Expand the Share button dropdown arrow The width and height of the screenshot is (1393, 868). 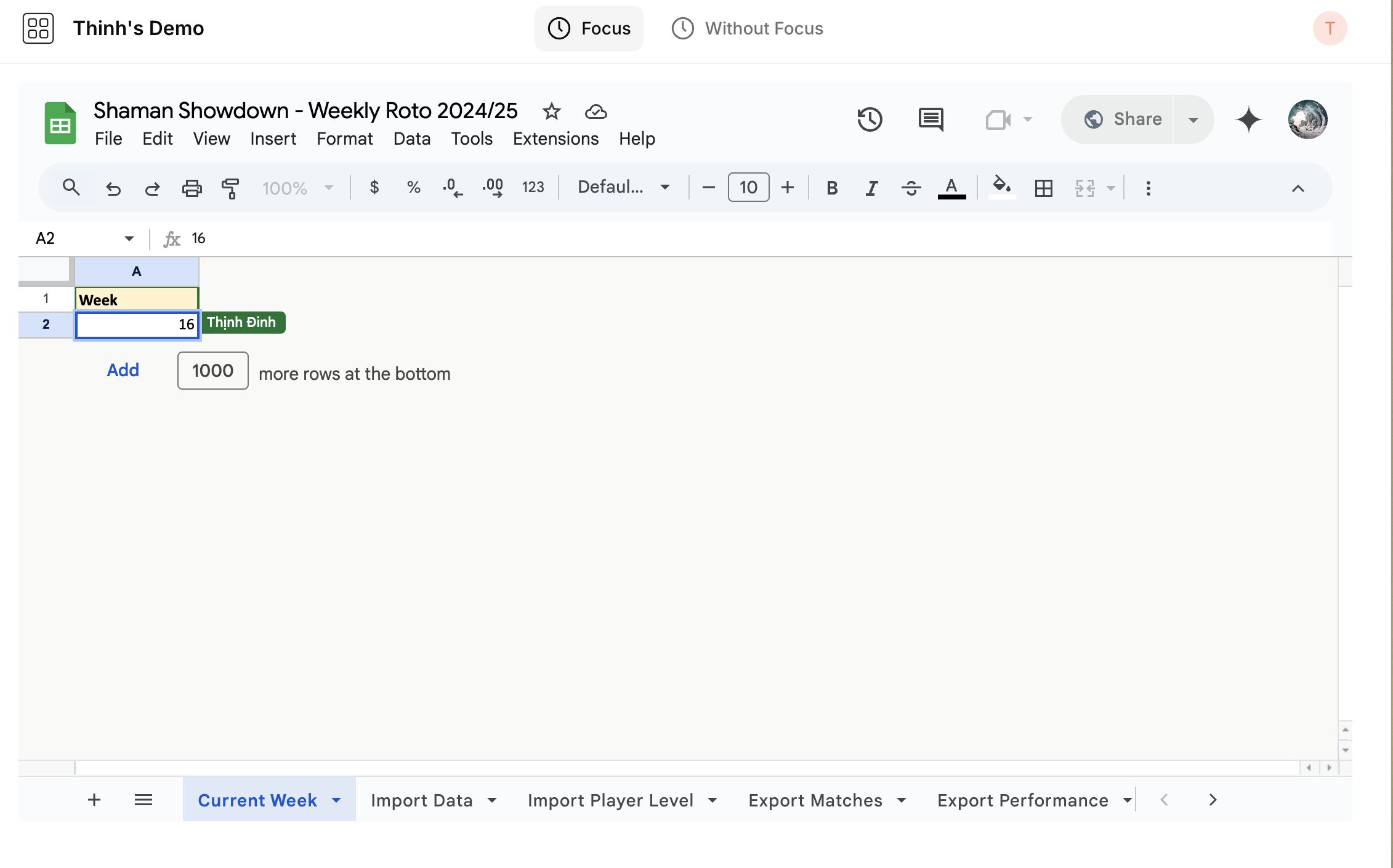(x=1193, y=119)
